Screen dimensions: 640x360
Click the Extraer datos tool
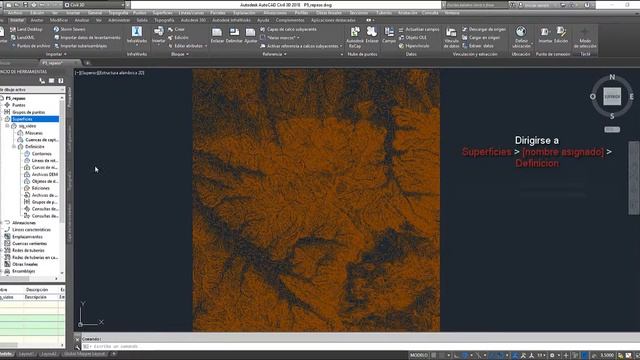pyautogui.click(x=478, y=46)
